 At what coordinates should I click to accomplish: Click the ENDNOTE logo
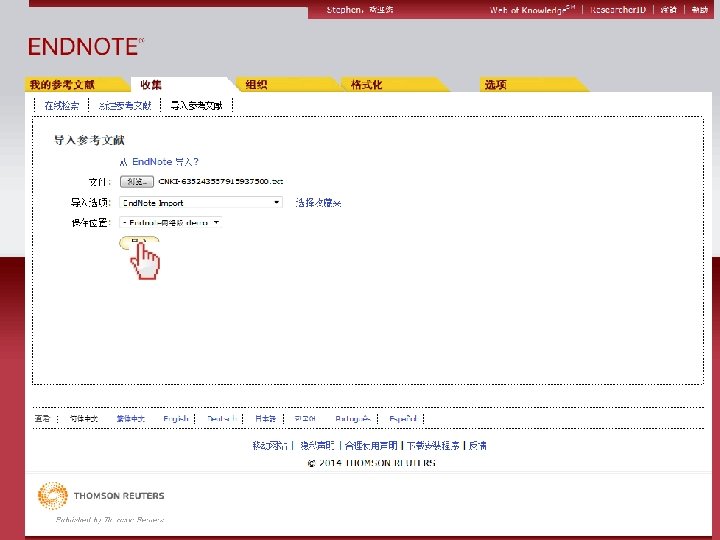85,46
